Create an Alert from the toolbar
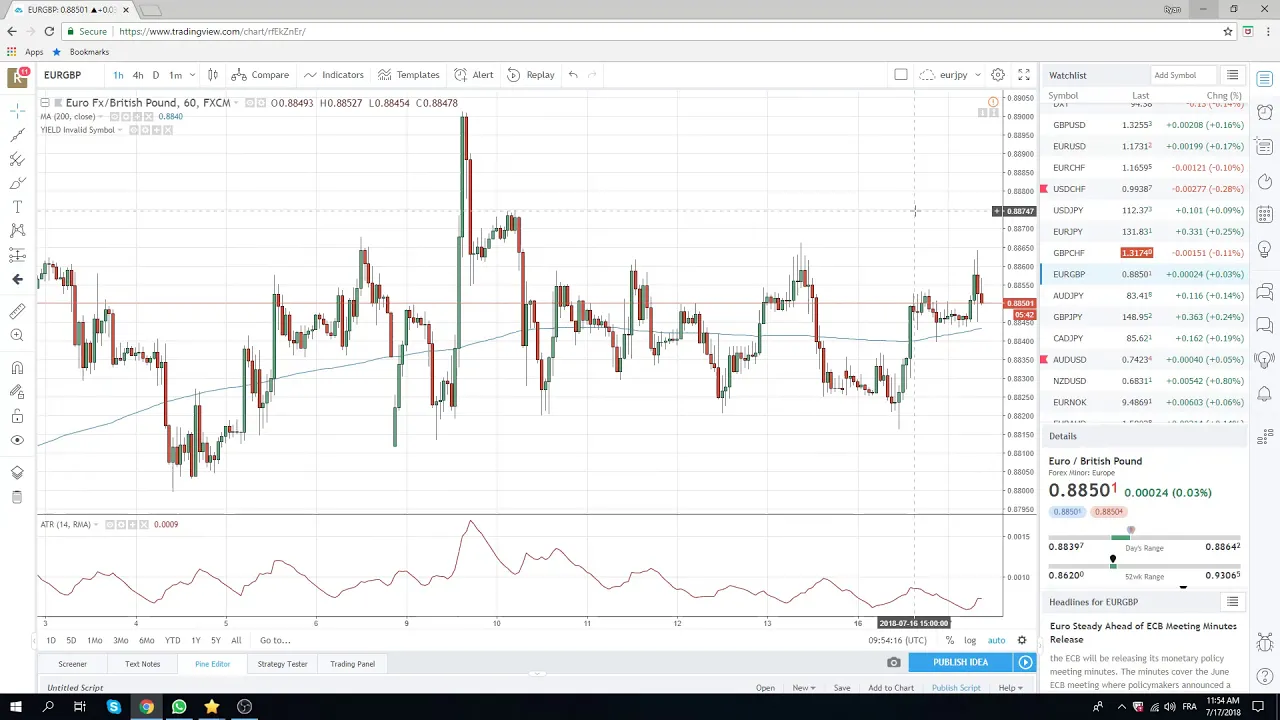1280x720 pixels. click(474, 75)
